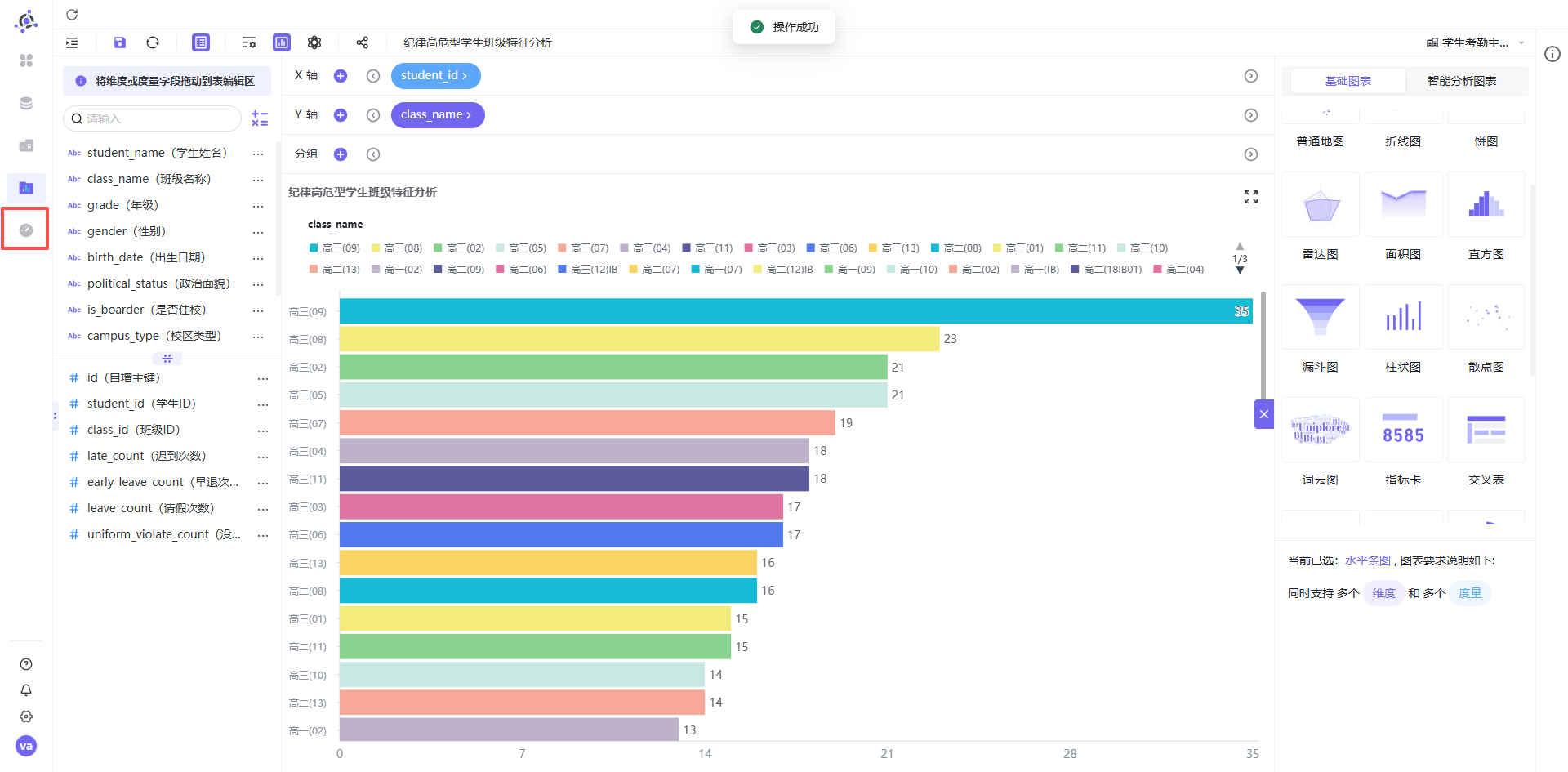Toggle legend item 高三(08) visibility
The height and width of the screenshot is (772, 1568).
click(x=397, y=248)
